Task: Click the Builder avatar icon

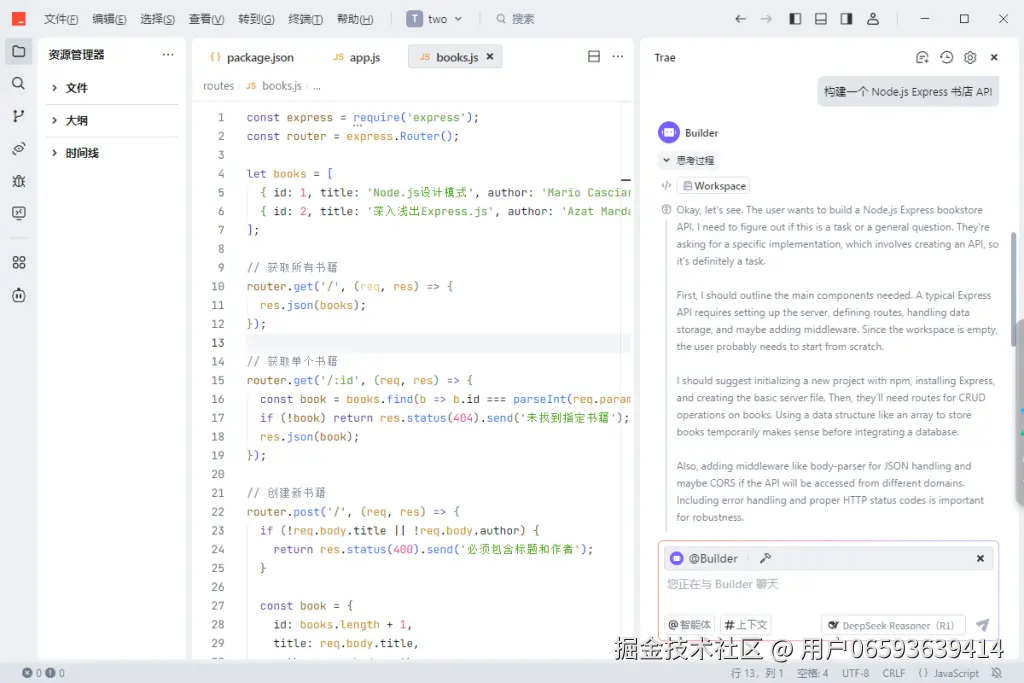Action: (x=669, y=133)
